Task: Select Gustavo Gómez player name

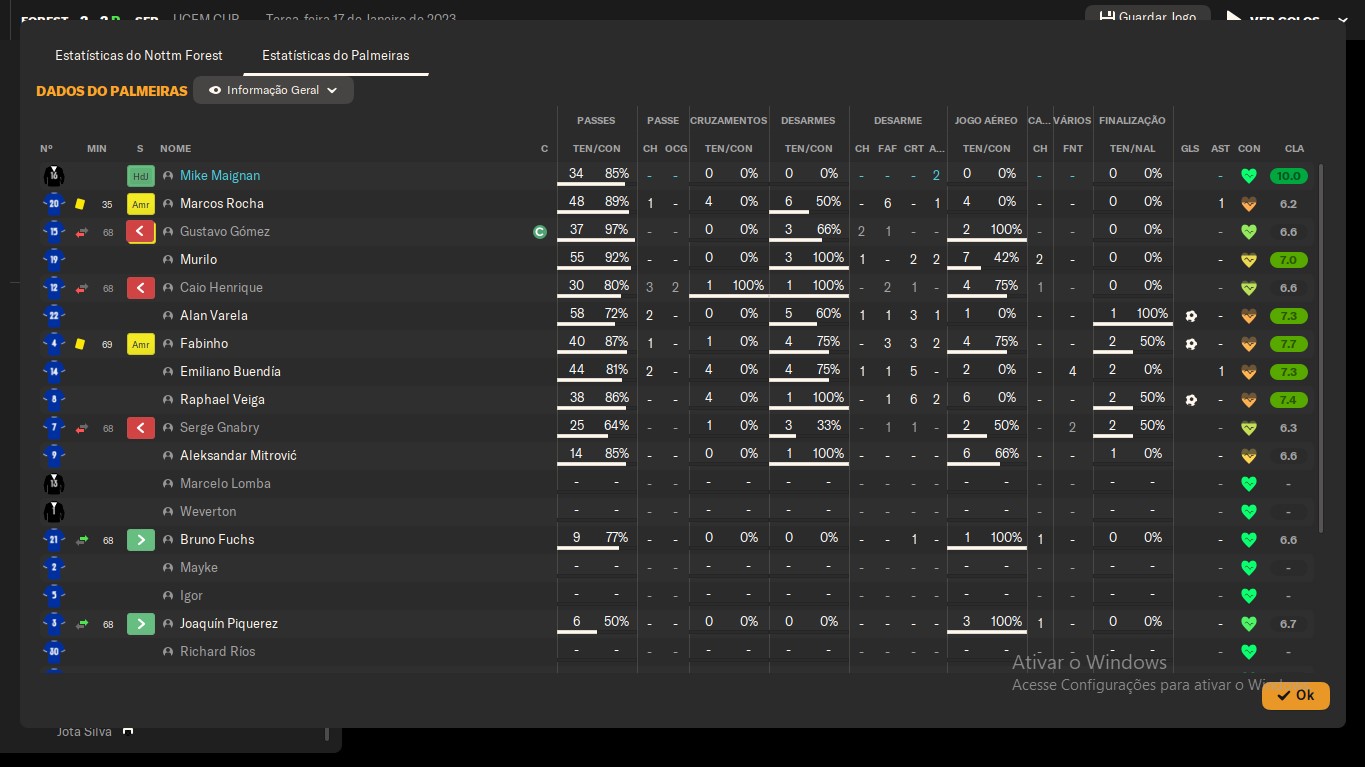Action: (x=225, y=231)
